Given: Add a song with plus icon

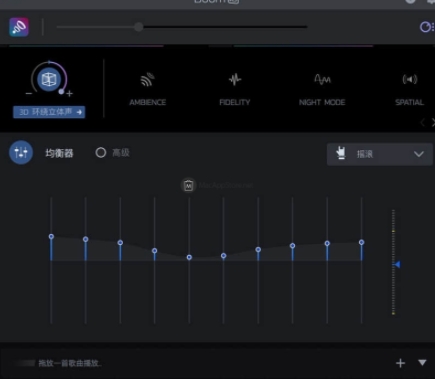Looking at the screenshot, I should click(400, 363).
